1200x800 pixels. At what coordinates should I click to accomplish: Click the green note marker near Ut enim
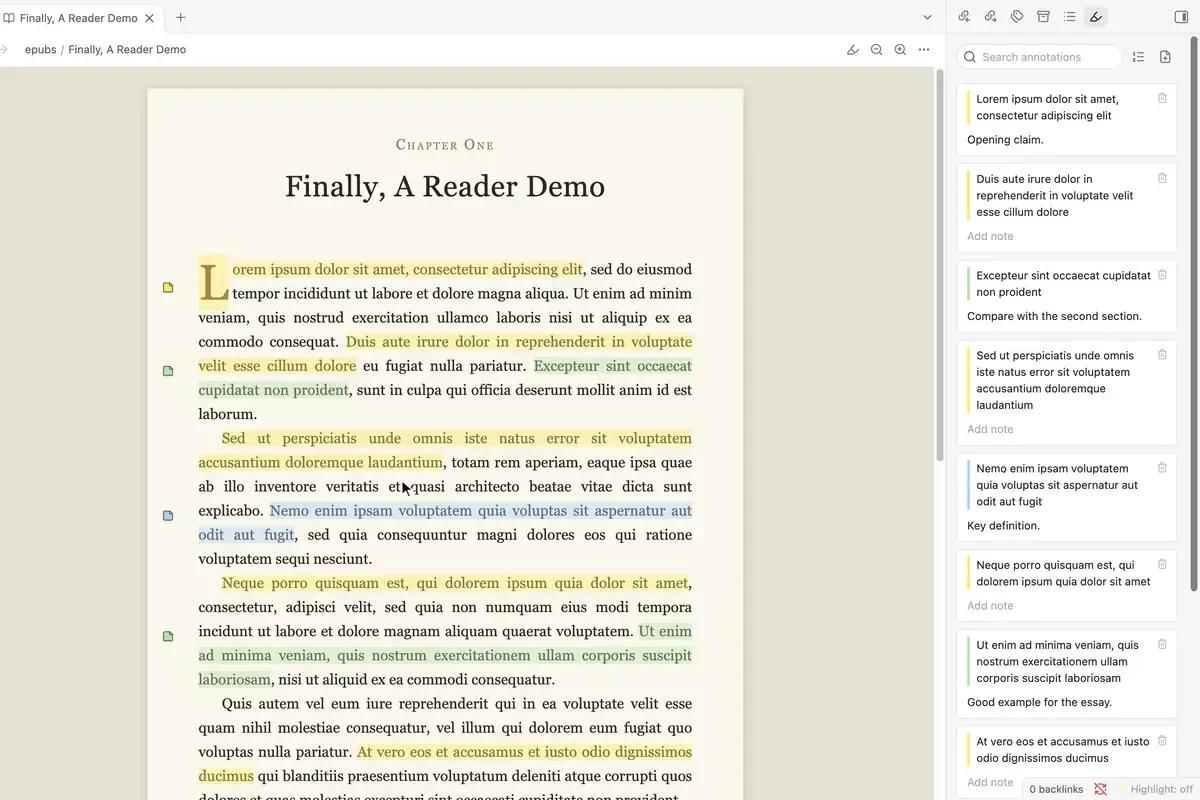coord(168,636)
